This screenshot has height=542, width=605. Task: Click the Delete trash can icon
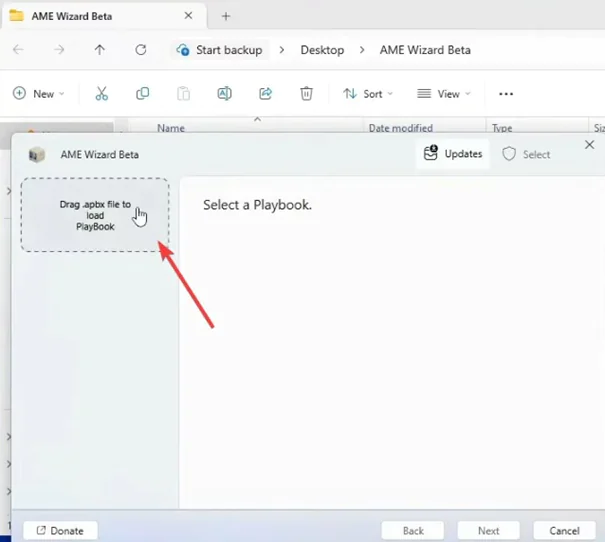(306, 94)
